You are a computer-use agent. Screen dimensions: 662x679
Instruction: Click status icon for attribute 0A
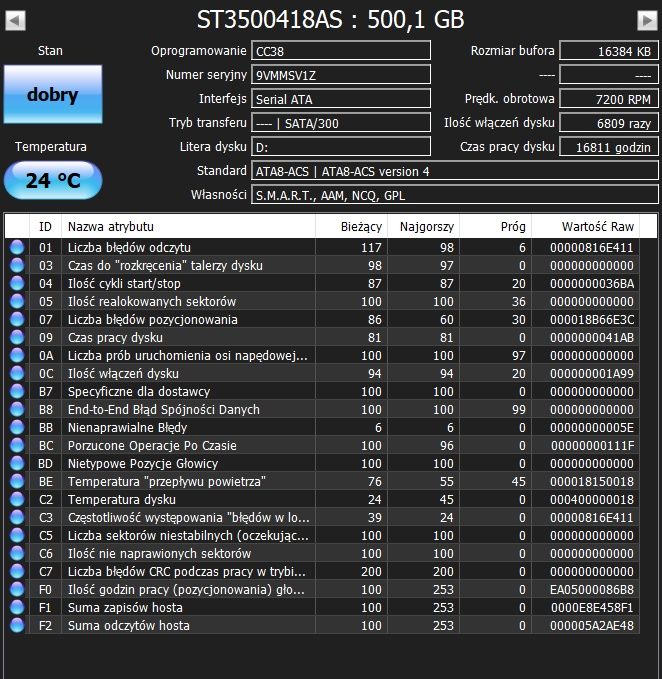17,355
